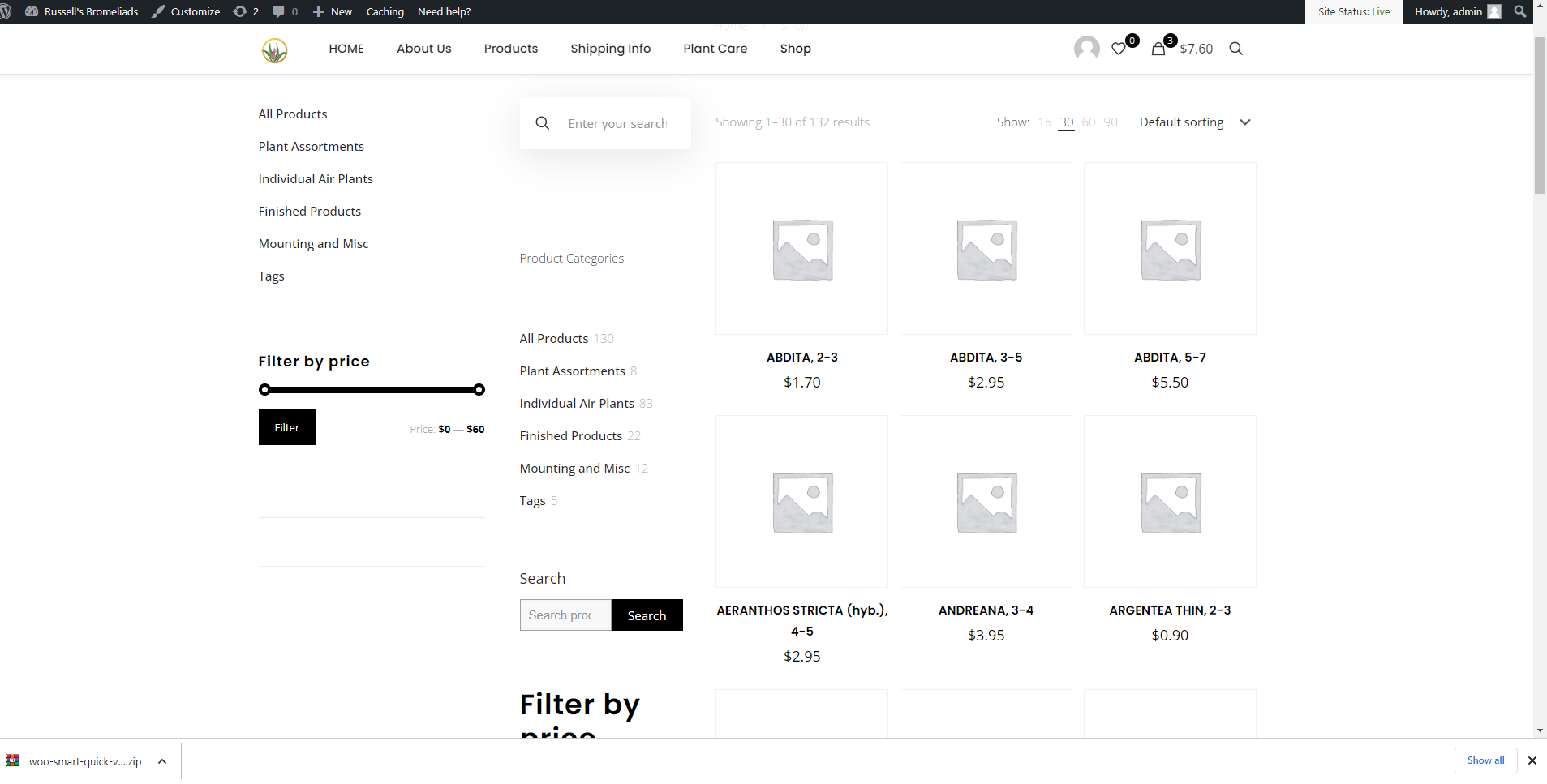Open All Products category with 130 items
The height and width of the screenshot is (784, 1547).
tap(554, 339)
